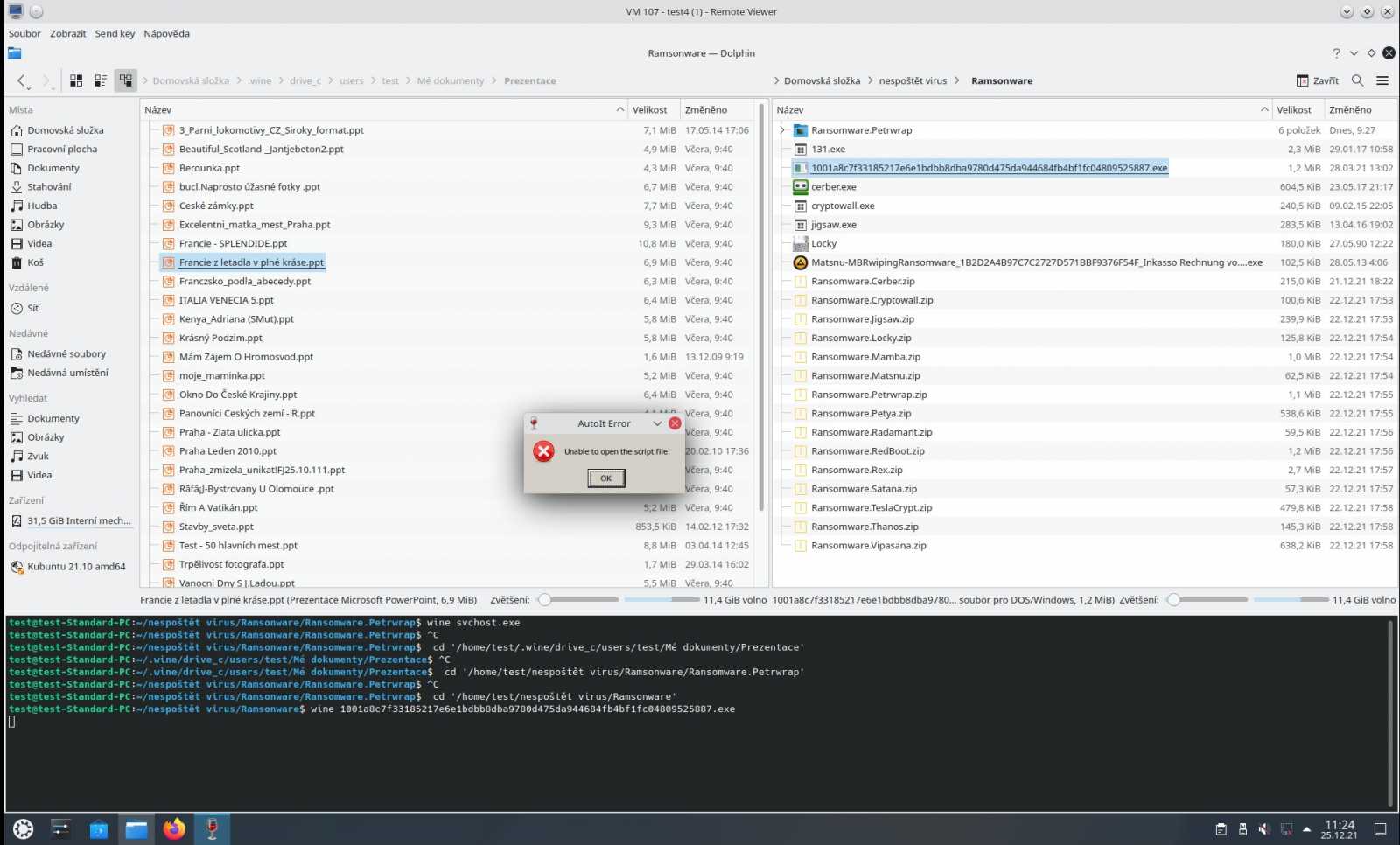Navigate to Mé dokumenty breadcrumb

[450, 80]
